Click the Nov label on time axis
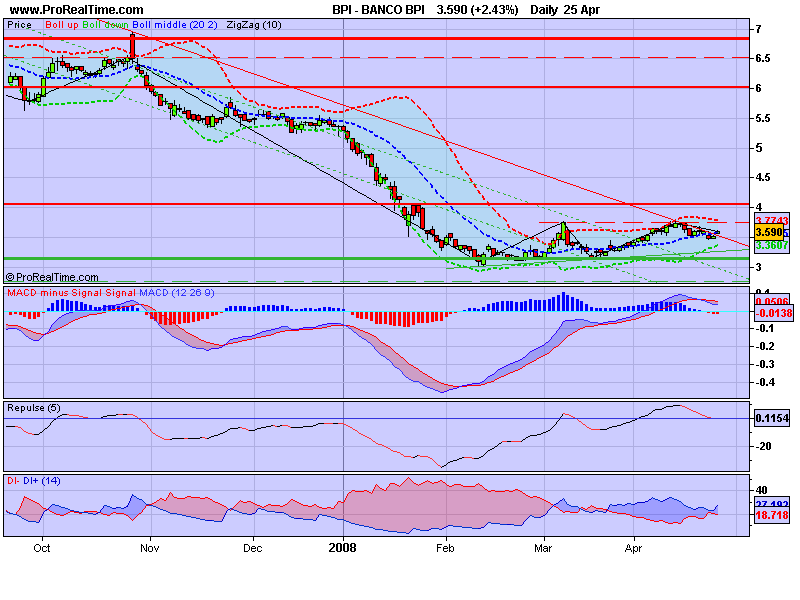The height and width of the screenshot is (600, 800). [149, 548]
